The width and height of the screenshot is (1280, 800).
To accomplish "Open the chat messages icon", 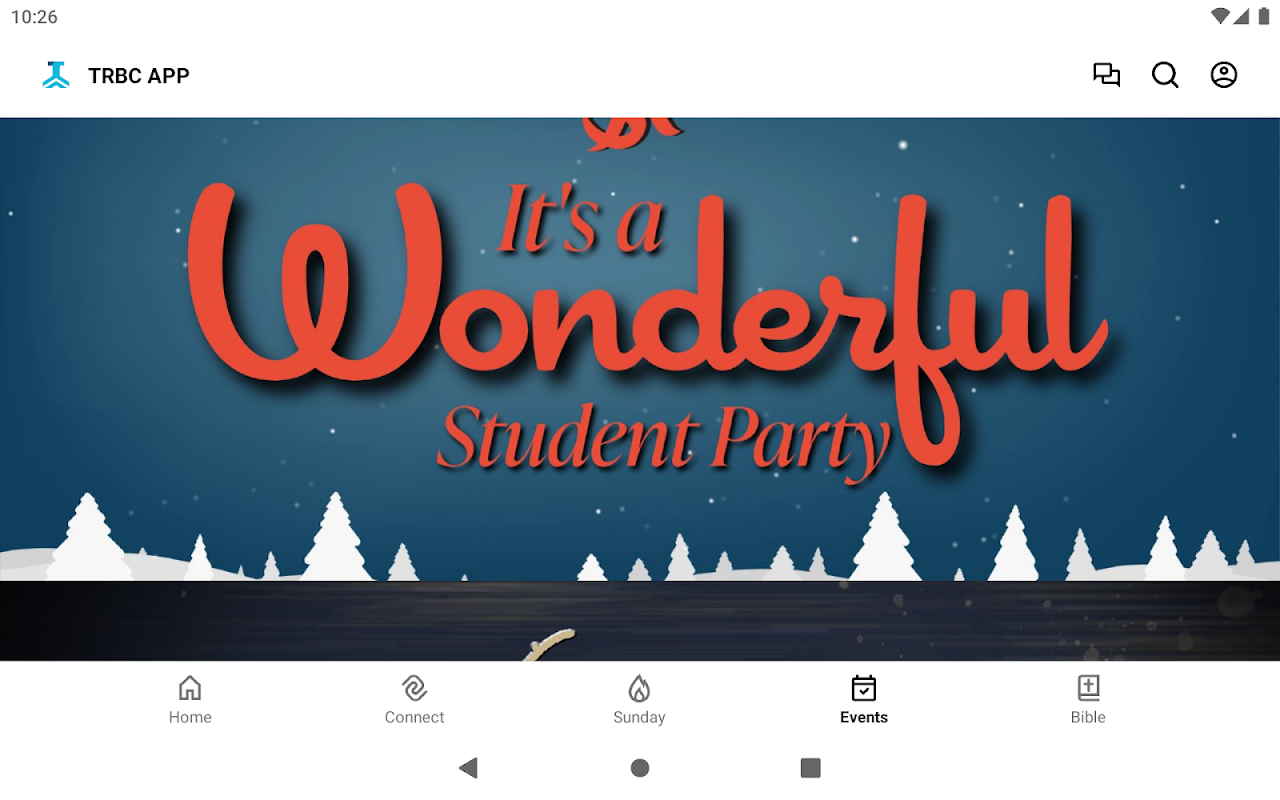I will pyautogui.click(x=1106, y=75).
